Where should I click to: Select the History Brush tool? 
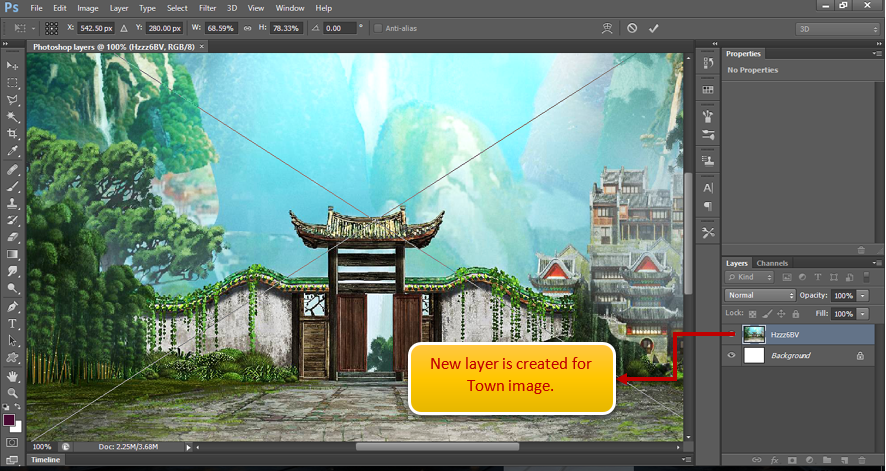pos(12,220)
